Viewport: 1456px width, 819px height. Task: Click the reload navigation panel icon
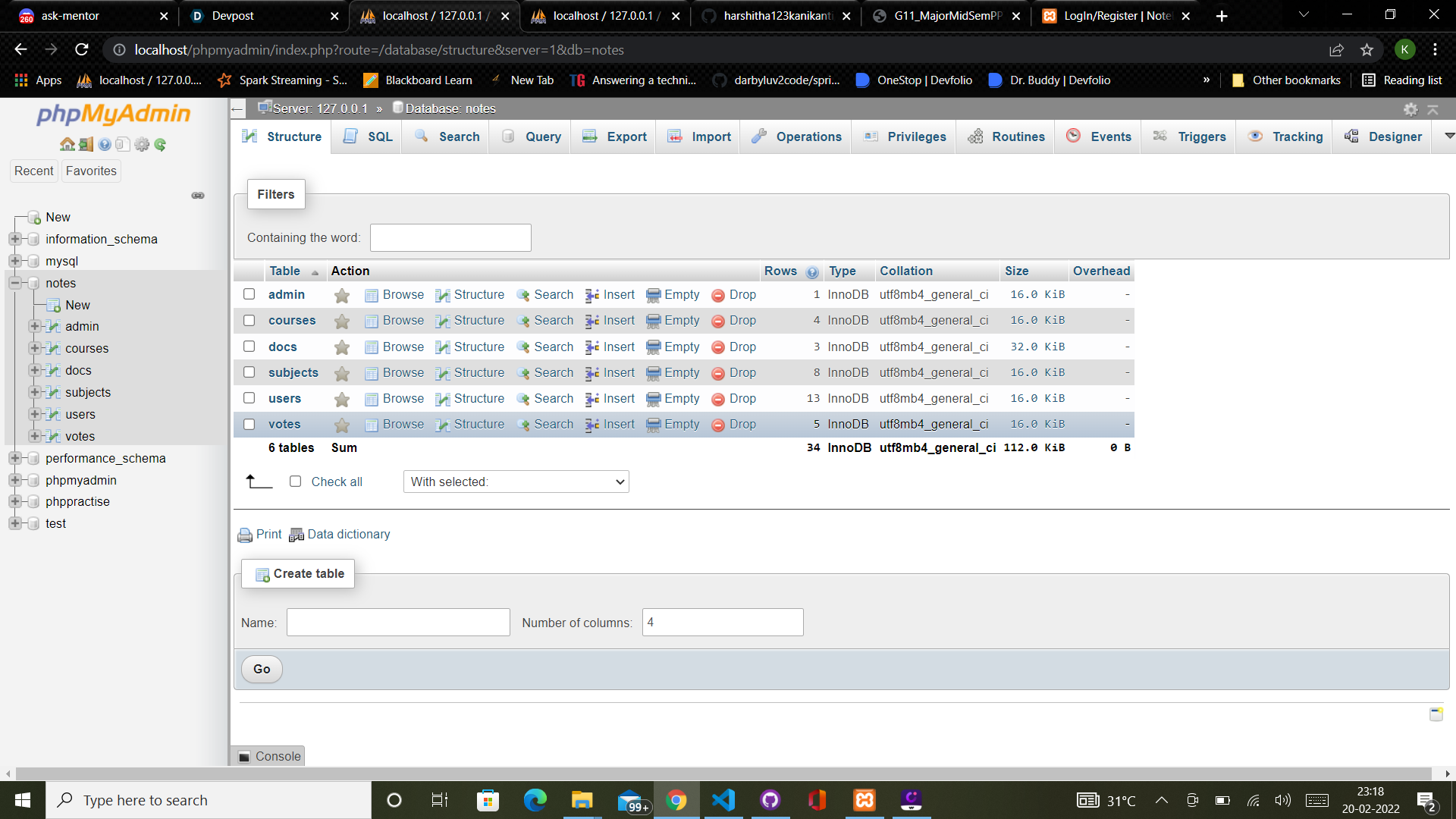point(160,144)
